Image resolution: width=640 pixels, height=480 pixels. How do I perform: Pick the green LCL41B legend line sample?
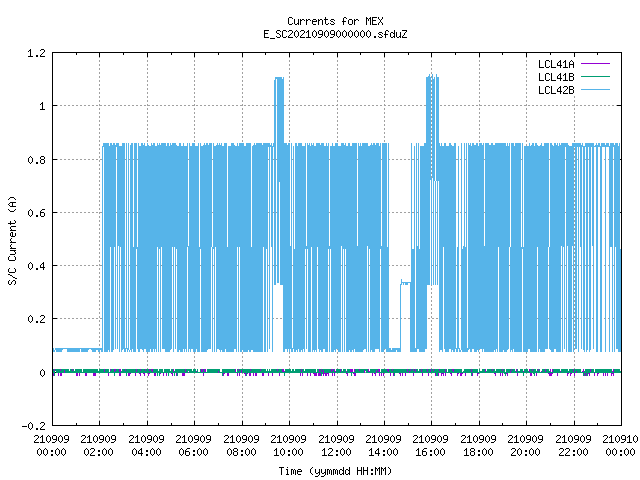[595, 77]
